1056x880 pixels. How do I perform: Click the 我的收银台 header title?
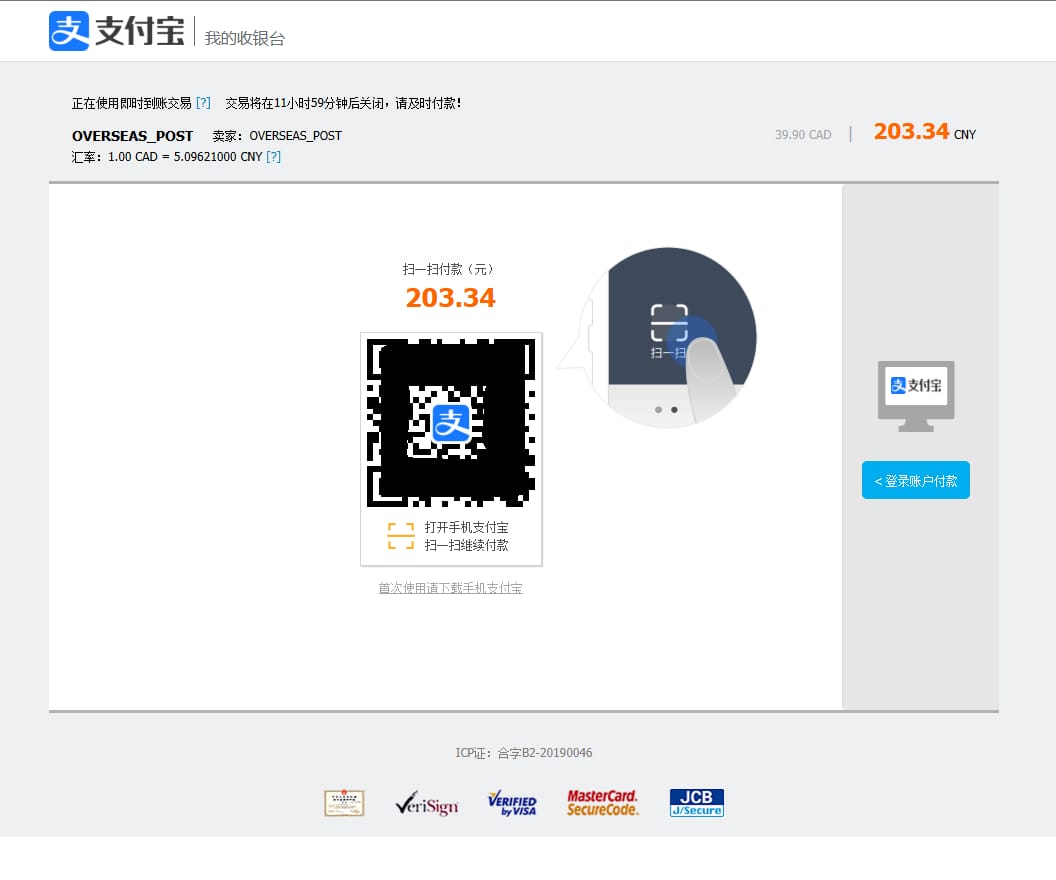click(245, 38)
